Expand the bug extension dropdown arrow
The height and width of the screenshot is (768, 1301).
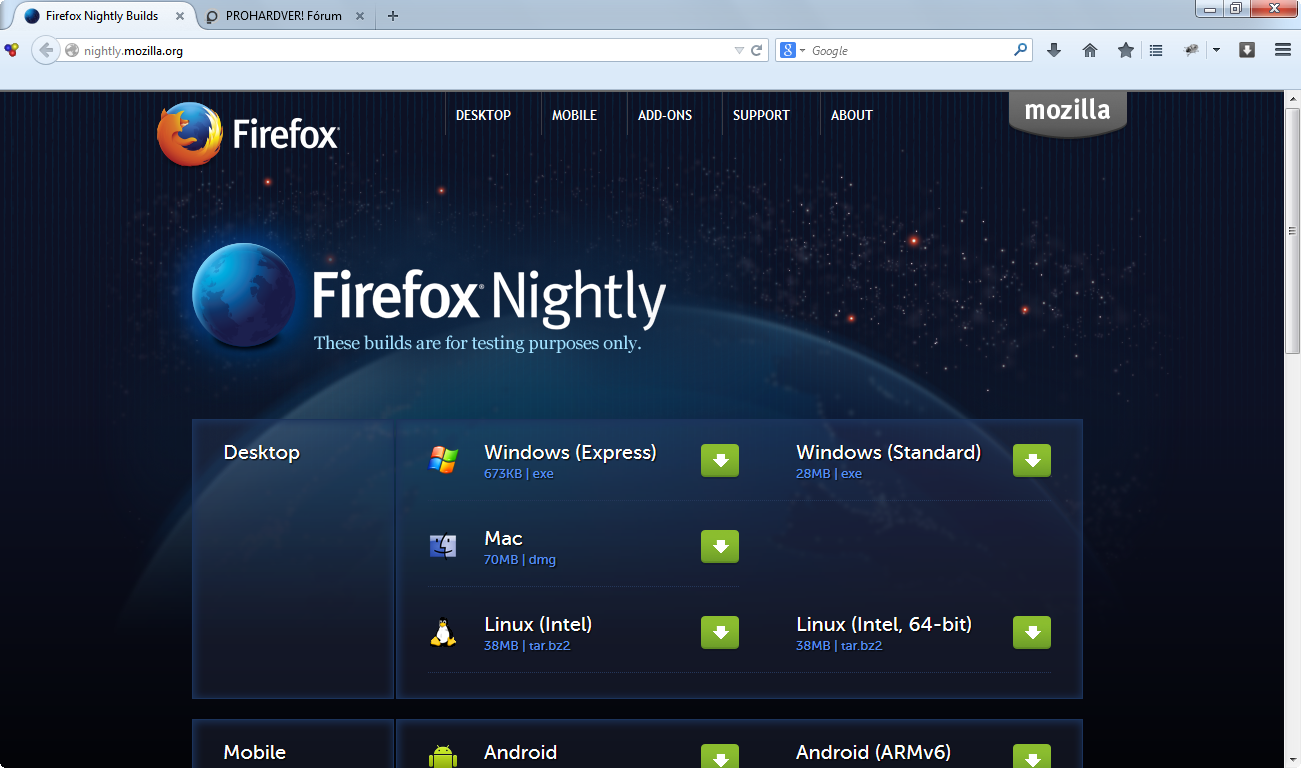[x=1216, y=50]
